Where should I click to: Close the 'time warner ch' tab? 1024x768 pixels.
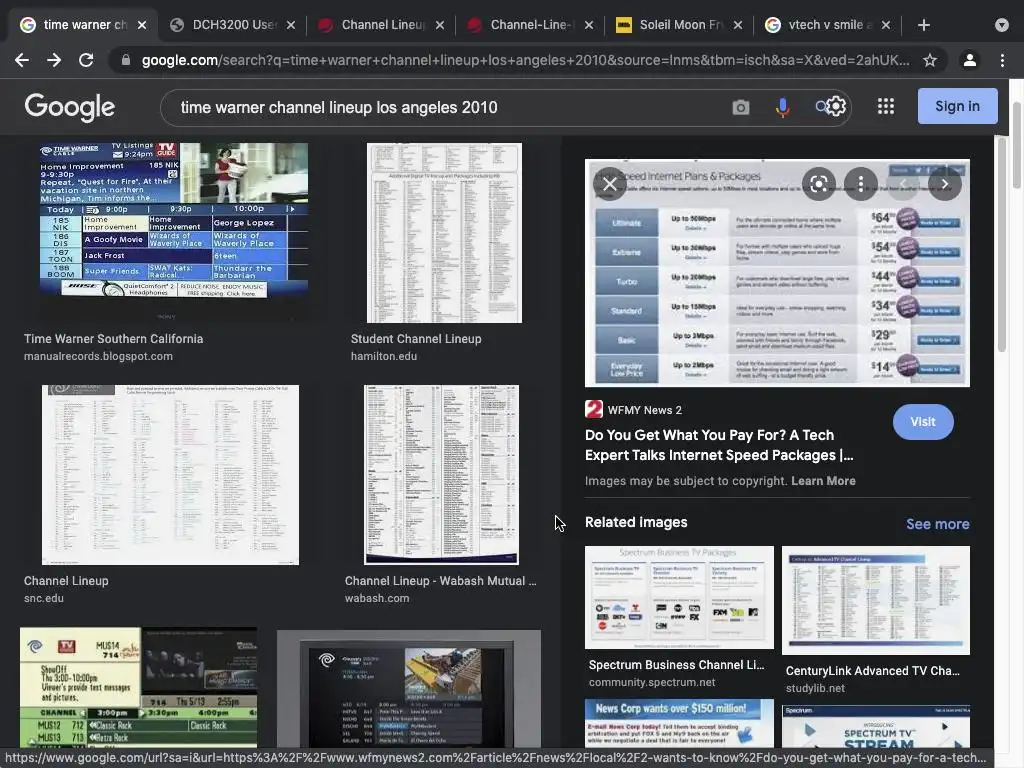pyautogui.click(x=142, y=25)
